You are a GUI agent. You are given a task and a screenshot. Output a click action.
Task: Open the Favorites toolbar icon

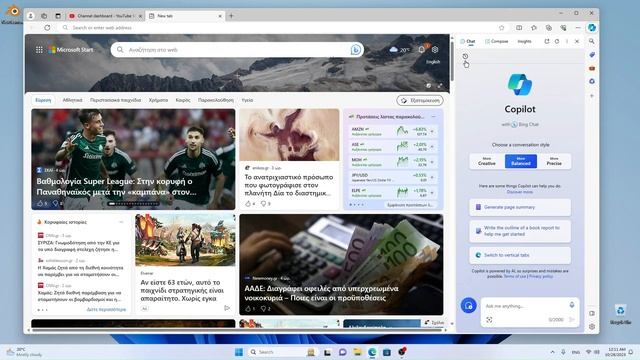(534, 28)
